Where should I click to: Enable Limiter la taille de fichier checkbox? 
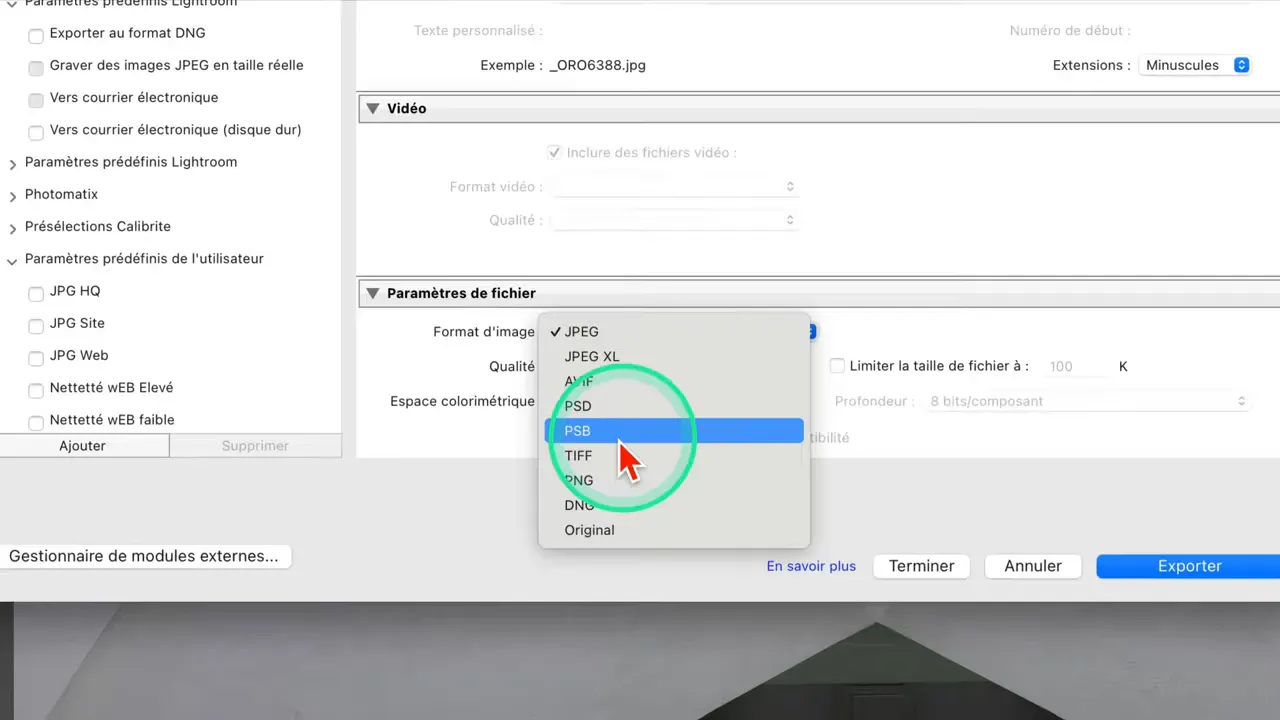(838, 366)
